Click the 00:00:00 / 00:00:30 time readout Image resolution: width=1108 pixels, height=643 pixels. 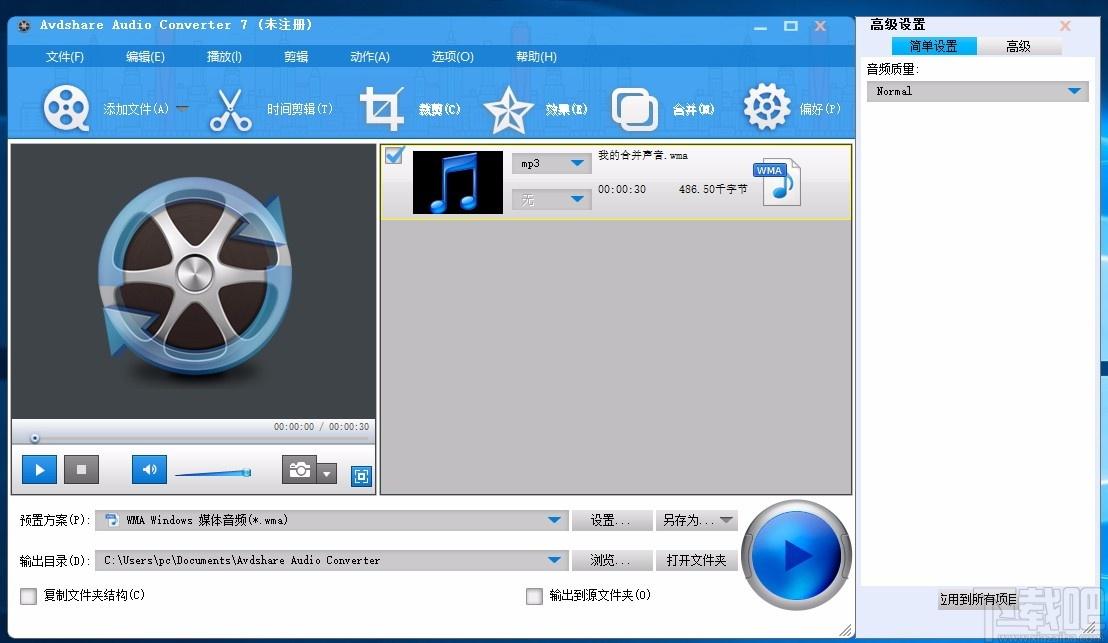[x=322, y=427]
